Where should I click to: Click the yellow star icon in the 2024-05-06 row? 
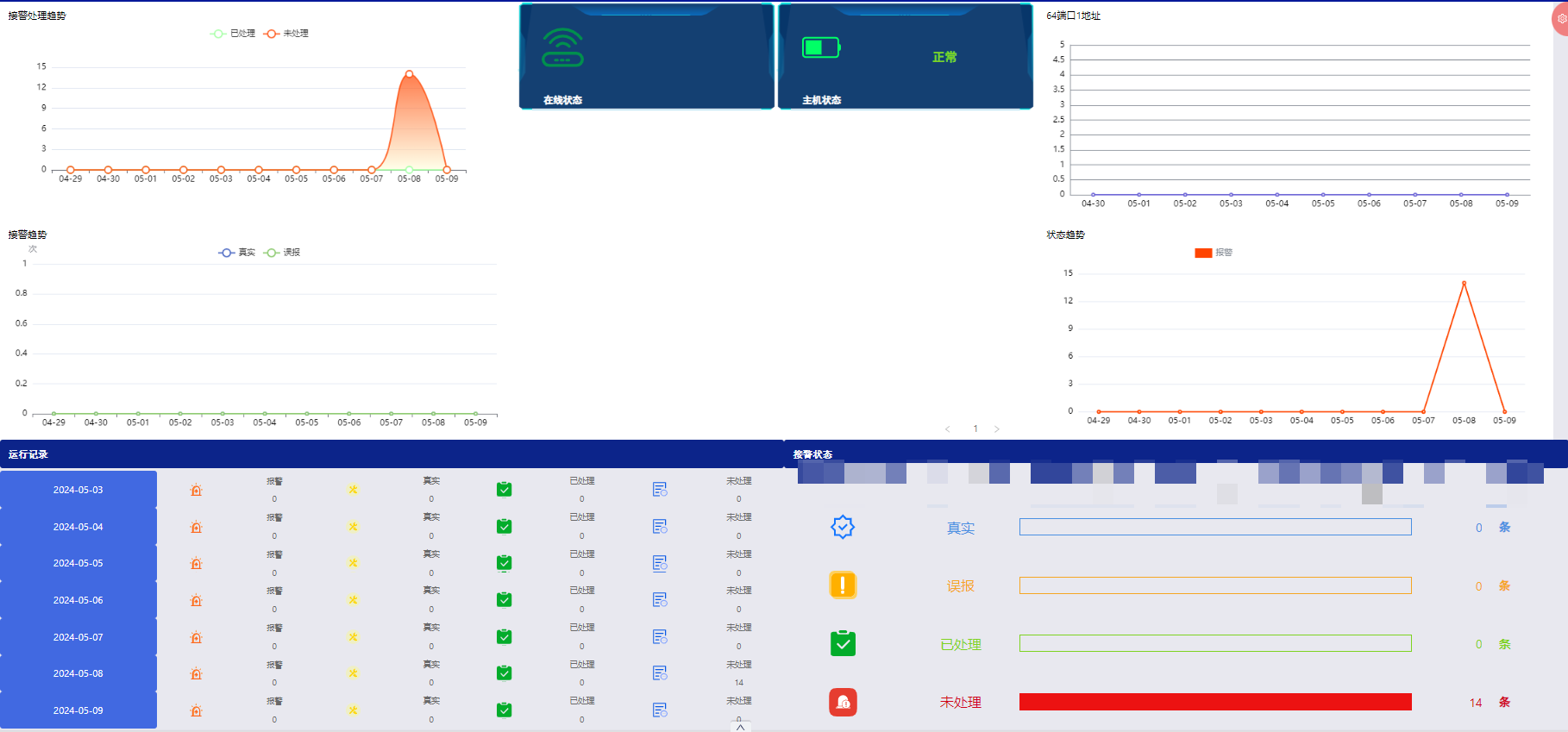[x=353, y=600]
